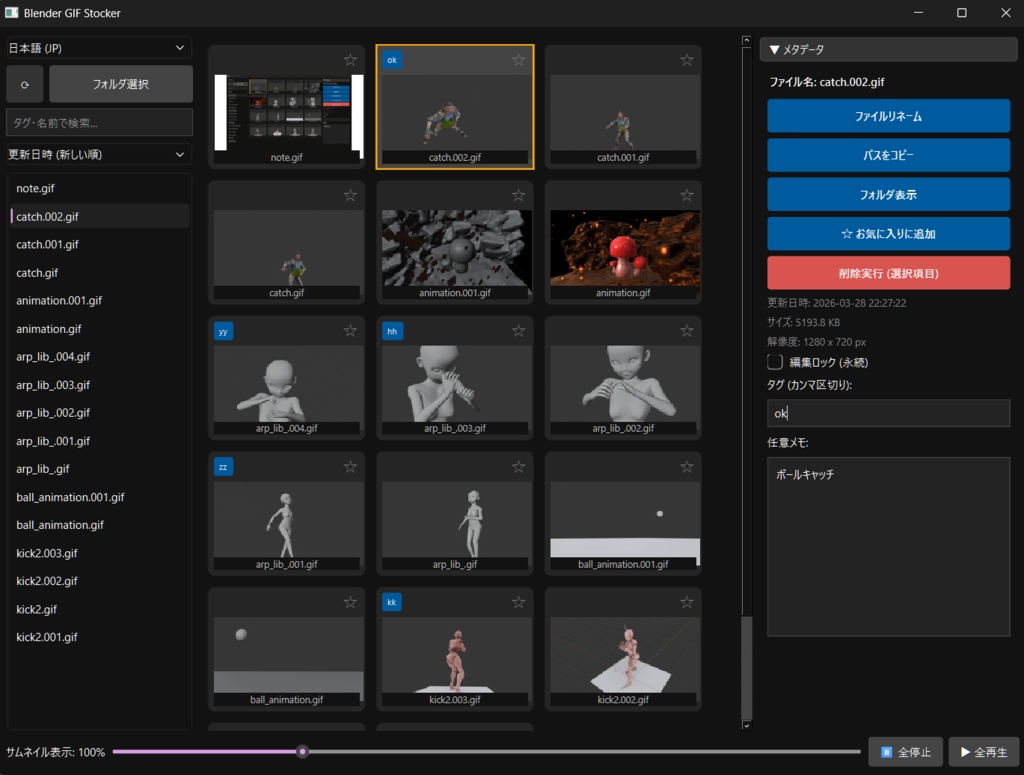Click the hh tag badge on arp_lib_.003.gif
Image resolution: width=1024 pixels, height=775 pixels.
[391, 330]
